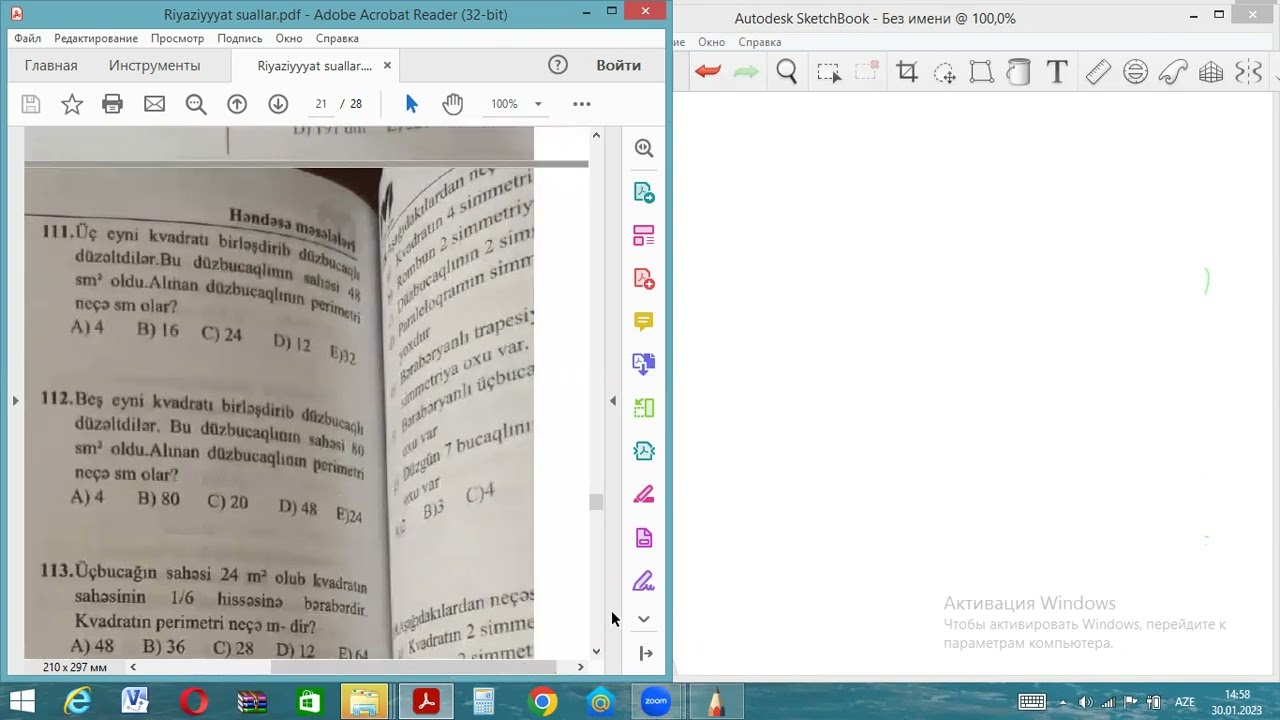The image size is (1280, 720).
Task: Open the Acrobat help question-mark button
Action: pyautogui.click(x=558, y=65)
